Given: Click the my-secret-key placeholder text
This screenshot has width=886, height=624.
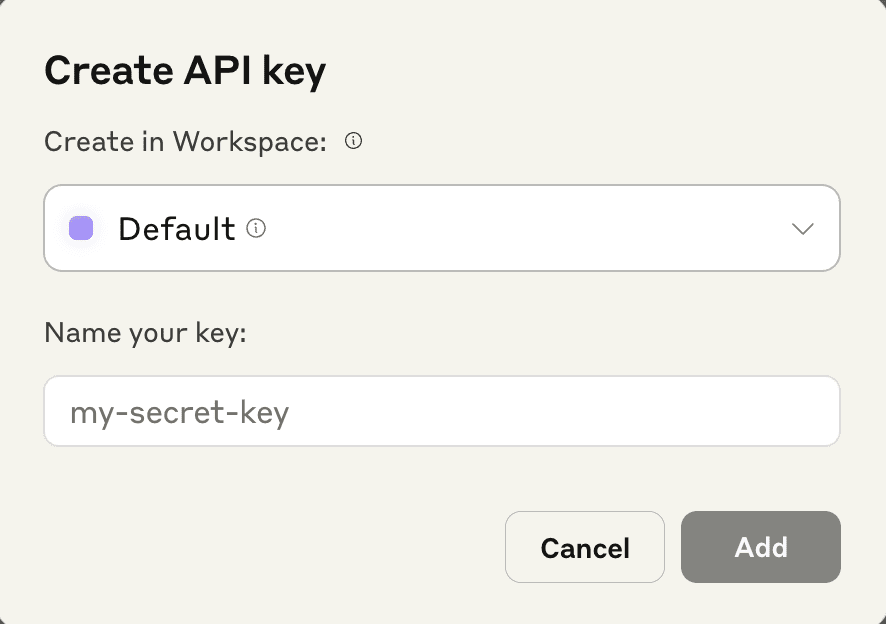Looking at the screenshot, I should (180, 411).
